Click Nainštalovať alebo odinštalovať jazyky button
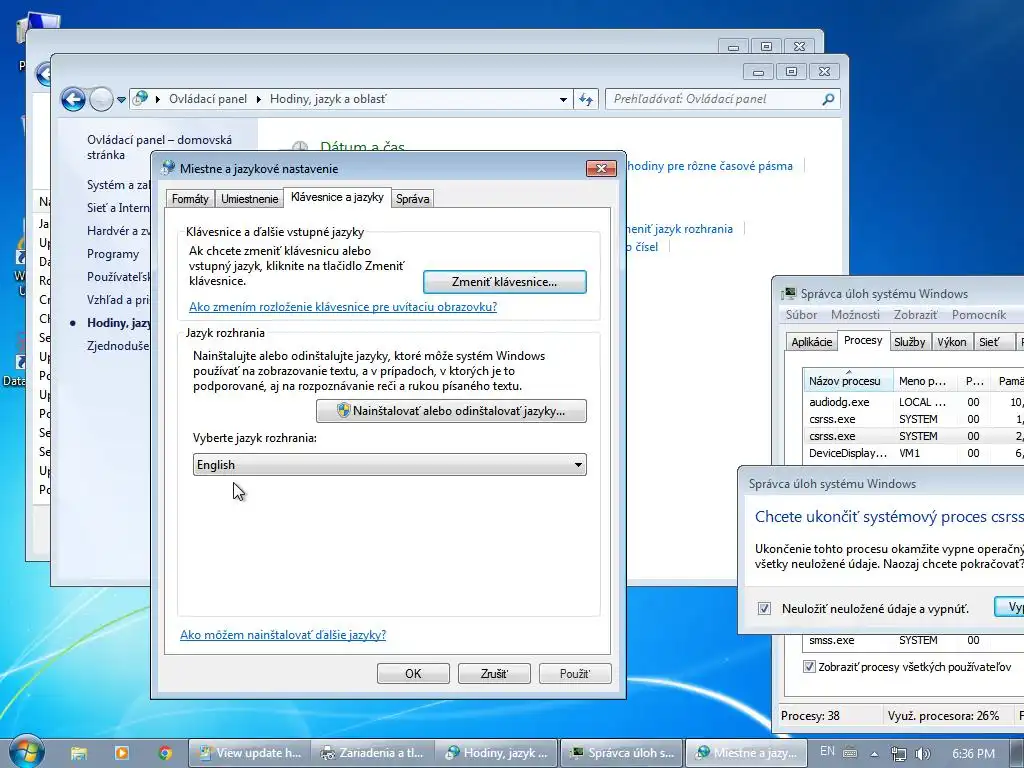1024x768 pixels. pyautogui.click(x=451, y=411)
